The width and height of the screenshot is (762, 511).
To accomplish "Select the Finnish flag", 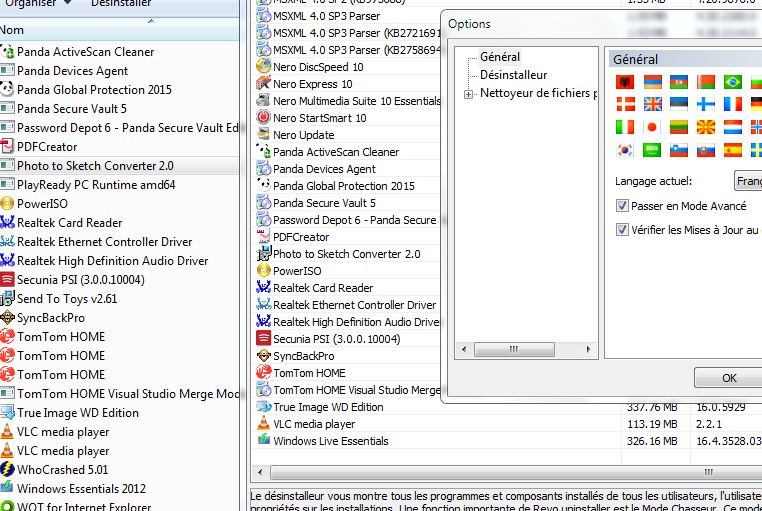I will click(x=706, y=104).
